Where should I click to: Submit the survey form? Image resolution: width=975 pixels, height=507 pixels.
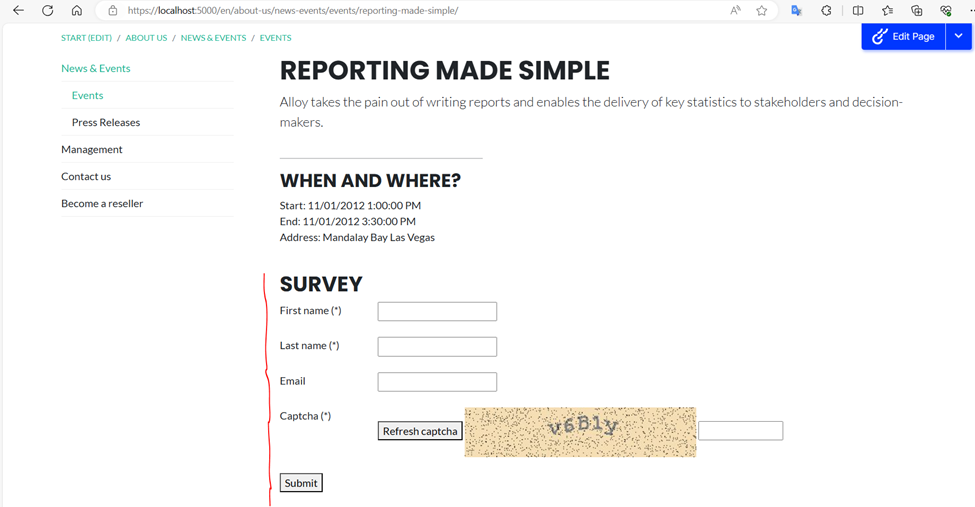(301, 483)
